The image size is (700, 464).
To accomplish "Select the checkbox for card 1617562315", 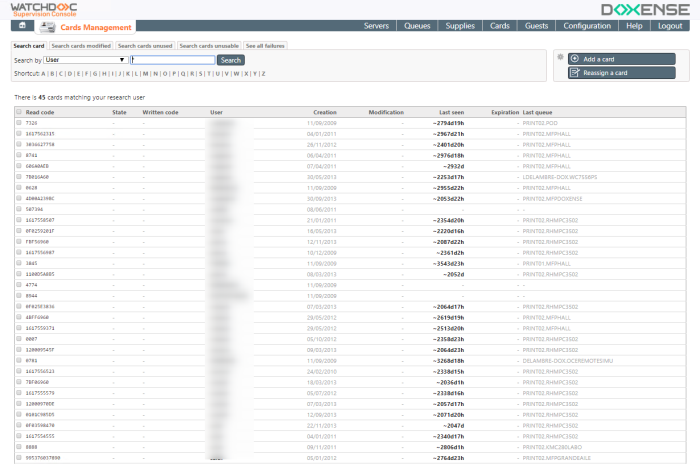I will point(18,133).
